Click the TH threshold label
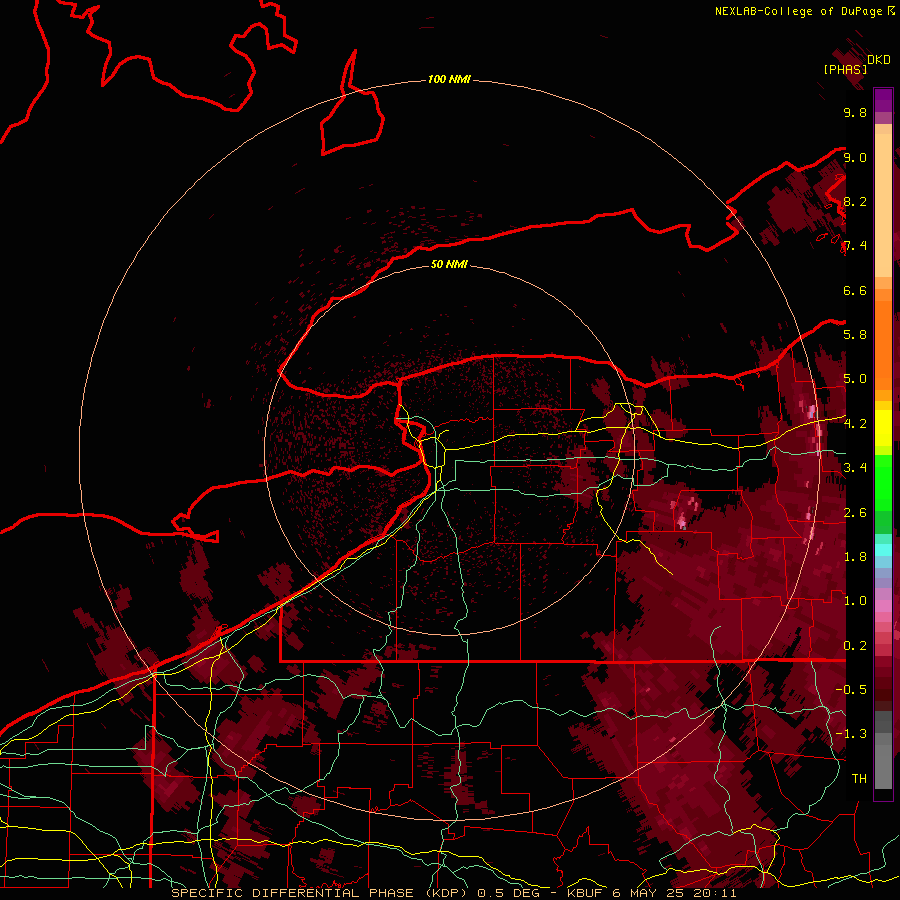The image size is (900, 900). pyautogui.click(x=859, y=779)
